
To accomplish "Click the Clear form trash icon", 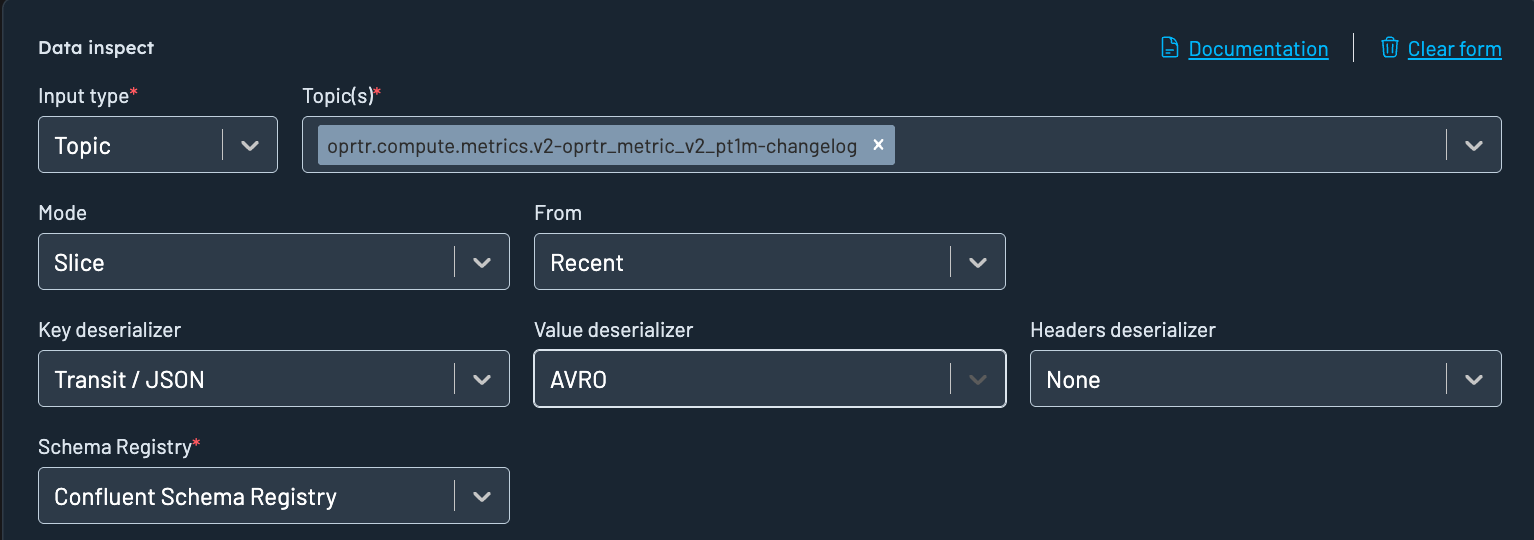I will coord(1389,48).
